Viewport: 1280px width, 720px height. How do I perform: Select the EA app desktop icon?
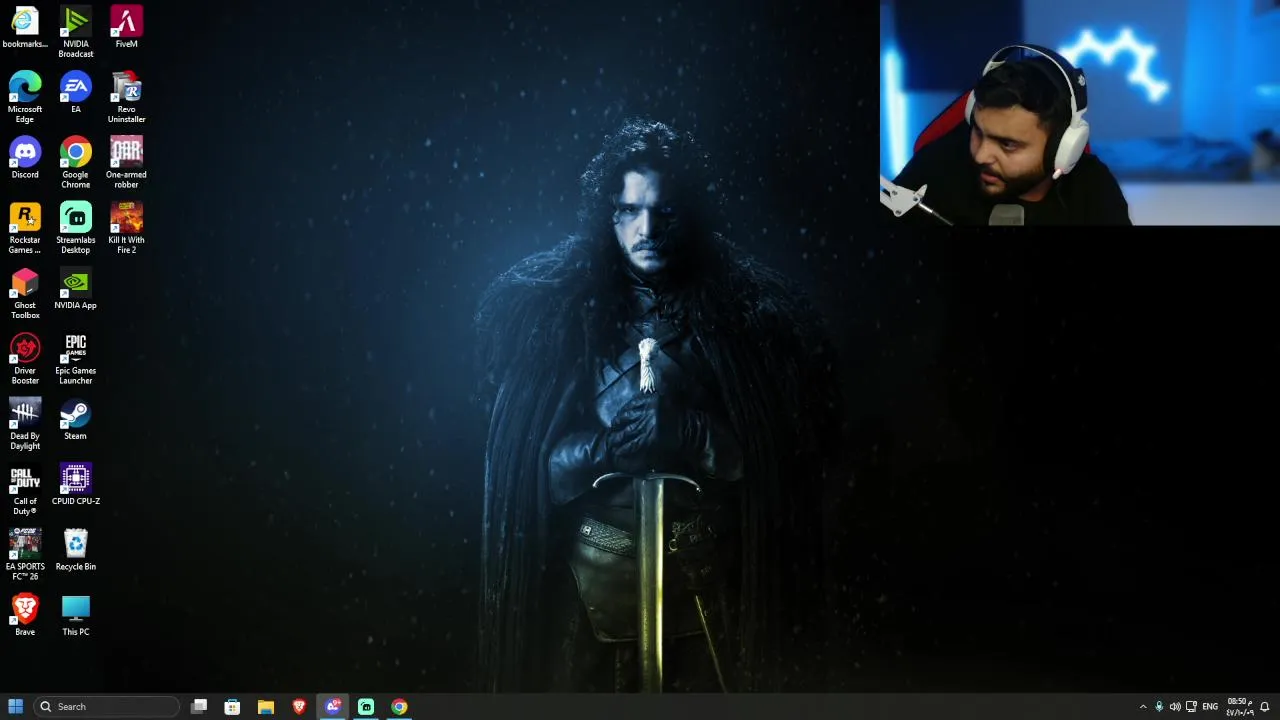(76, 92)
